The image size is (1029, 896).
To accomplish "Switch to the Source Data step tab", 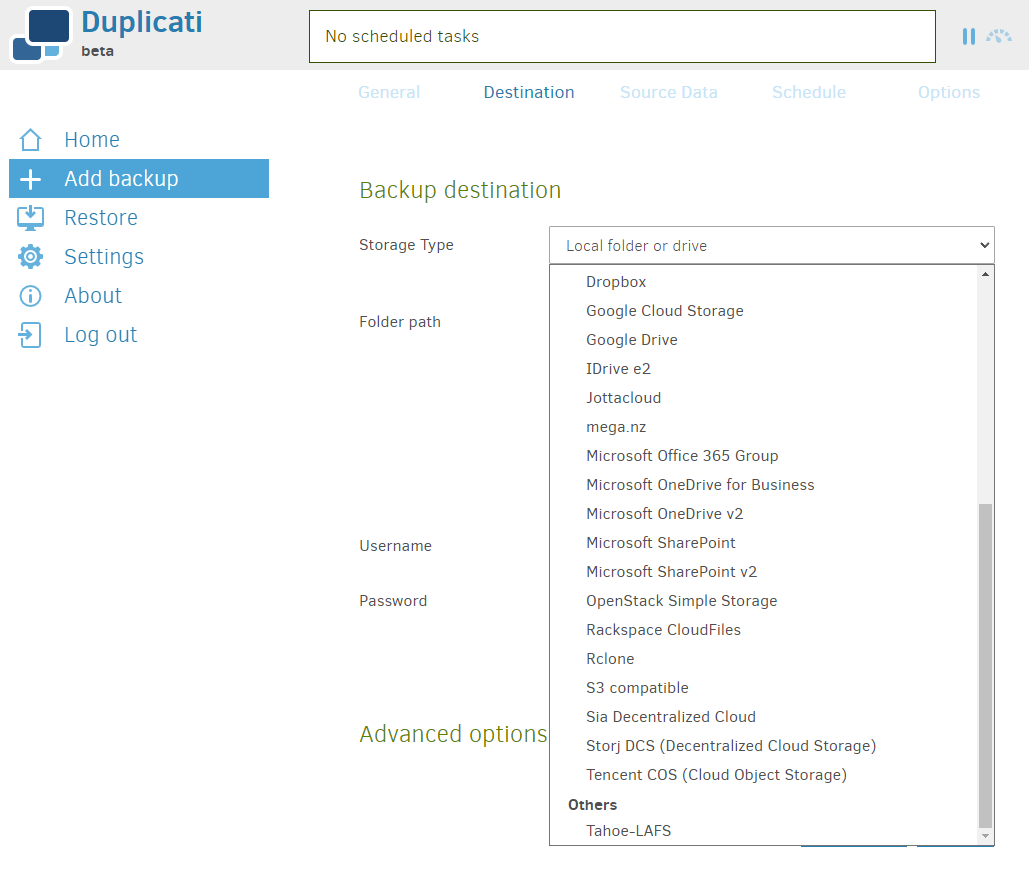I will coord(669,93).
